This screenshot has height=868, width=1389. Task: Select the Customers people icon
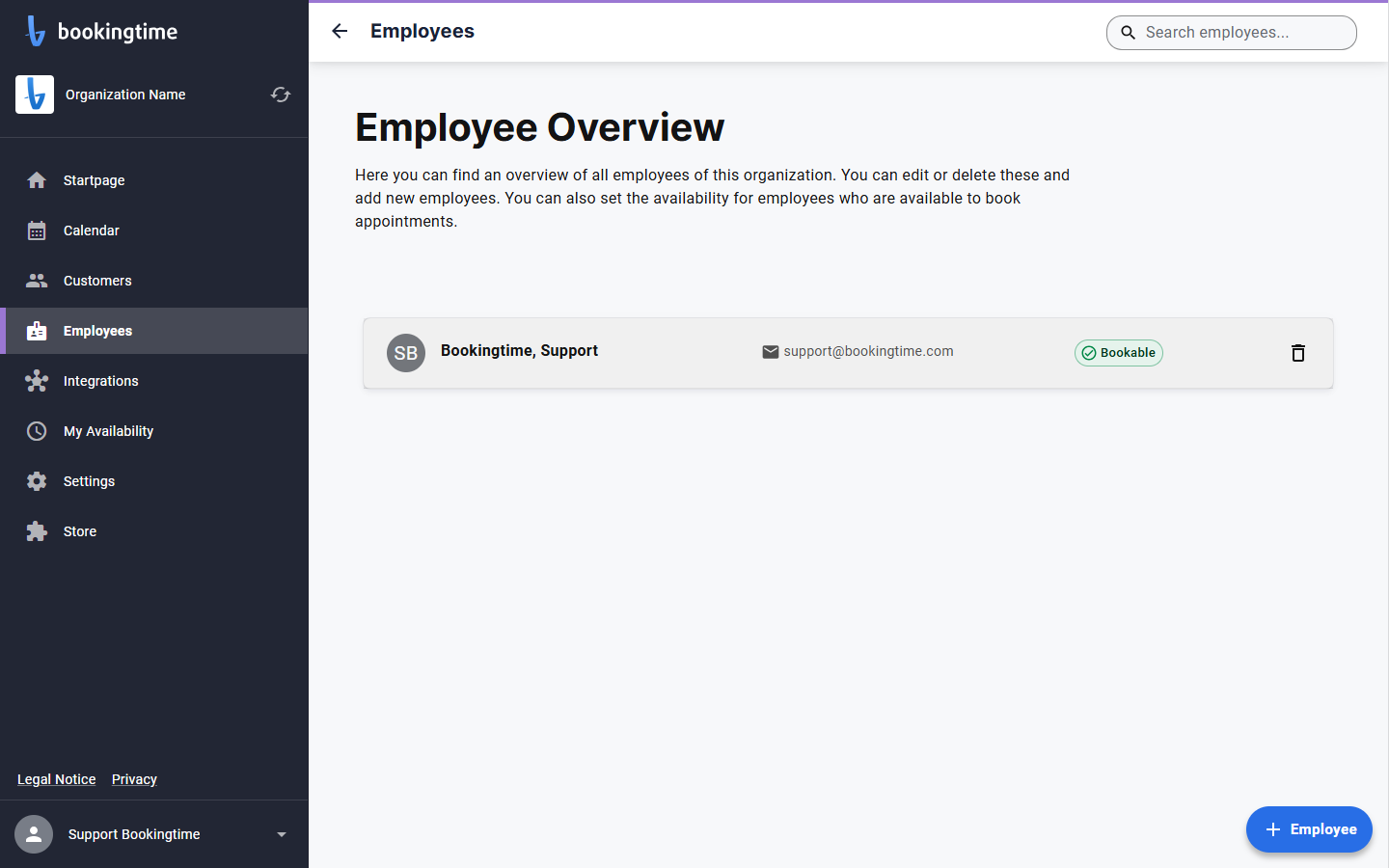[x=37, y=281]
